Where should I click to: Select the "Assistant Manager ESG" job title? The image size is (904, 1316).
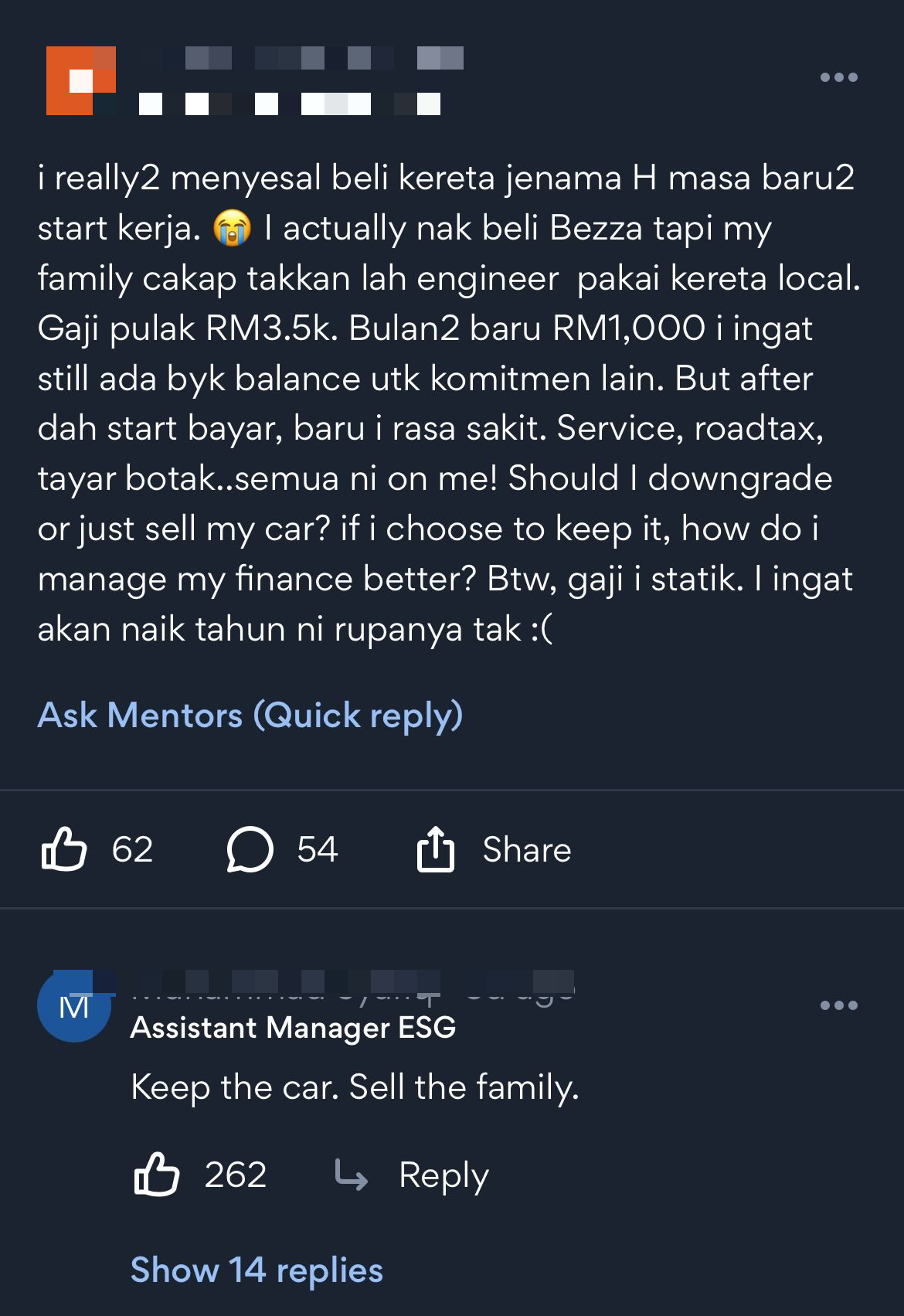[x=293, y=1028]
